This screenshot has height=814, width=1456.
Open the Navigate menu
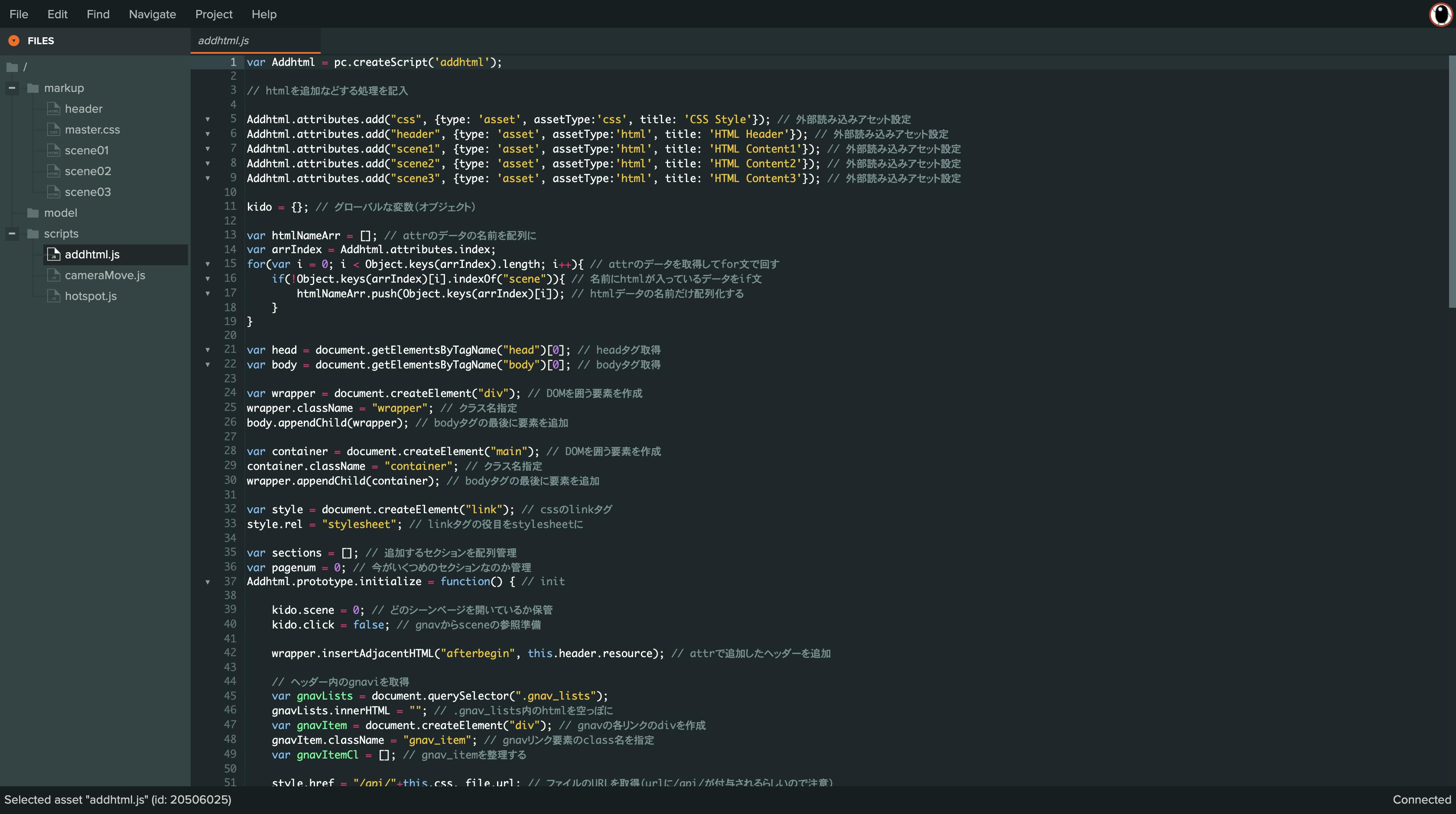point(152,14)
